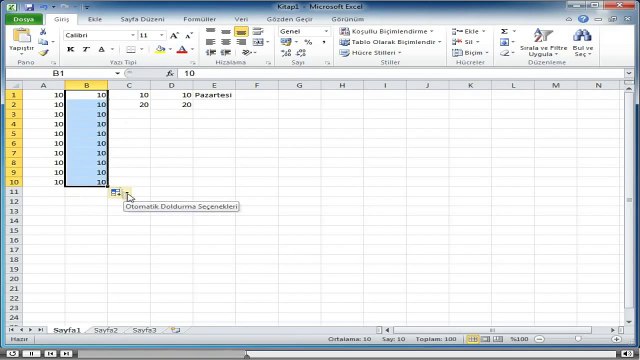
Task: Select the Sayfa3 sheet tab
Action: point(144,330)
